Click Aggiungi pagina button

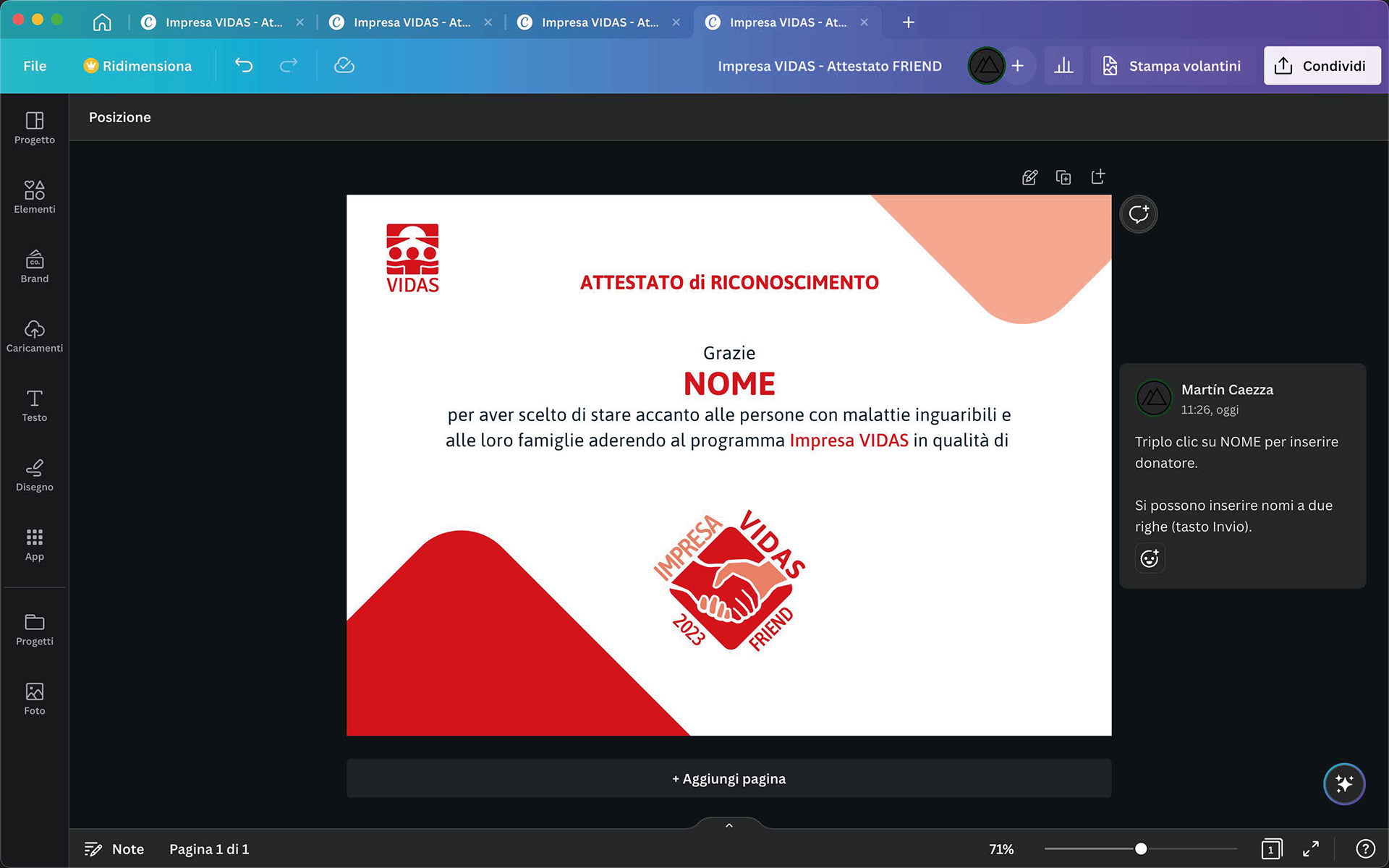[x=729, y=778]
